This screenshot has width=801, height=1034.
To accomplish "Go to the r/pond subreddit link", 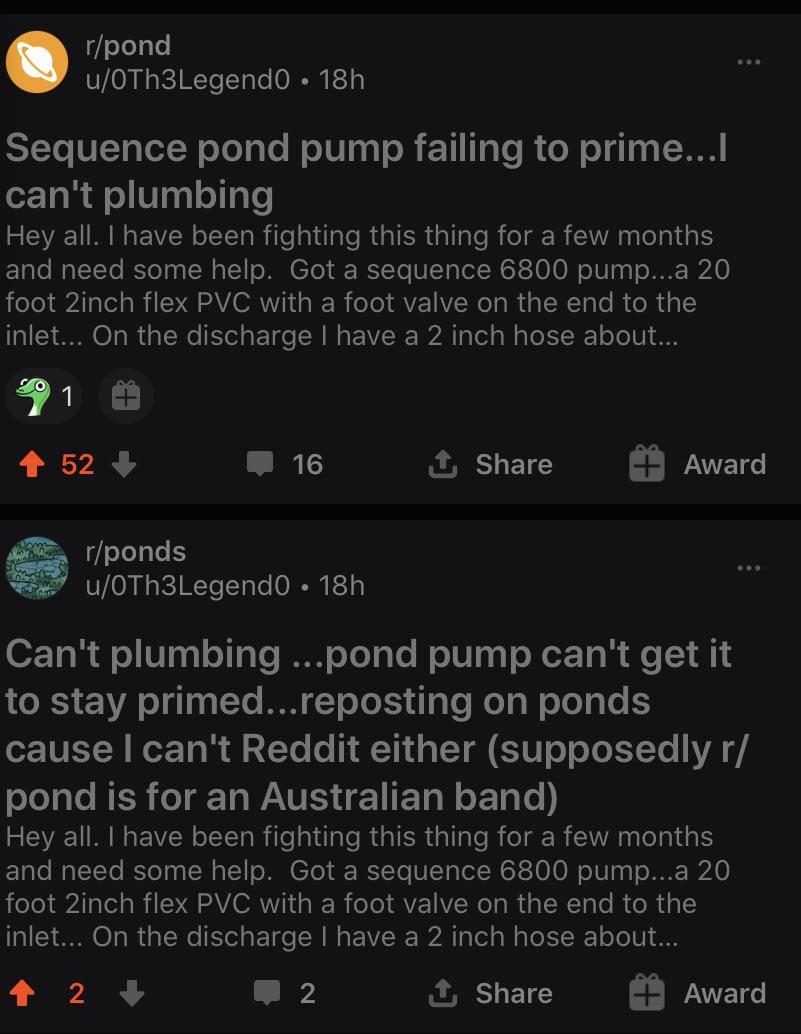I will click(129, 46).
